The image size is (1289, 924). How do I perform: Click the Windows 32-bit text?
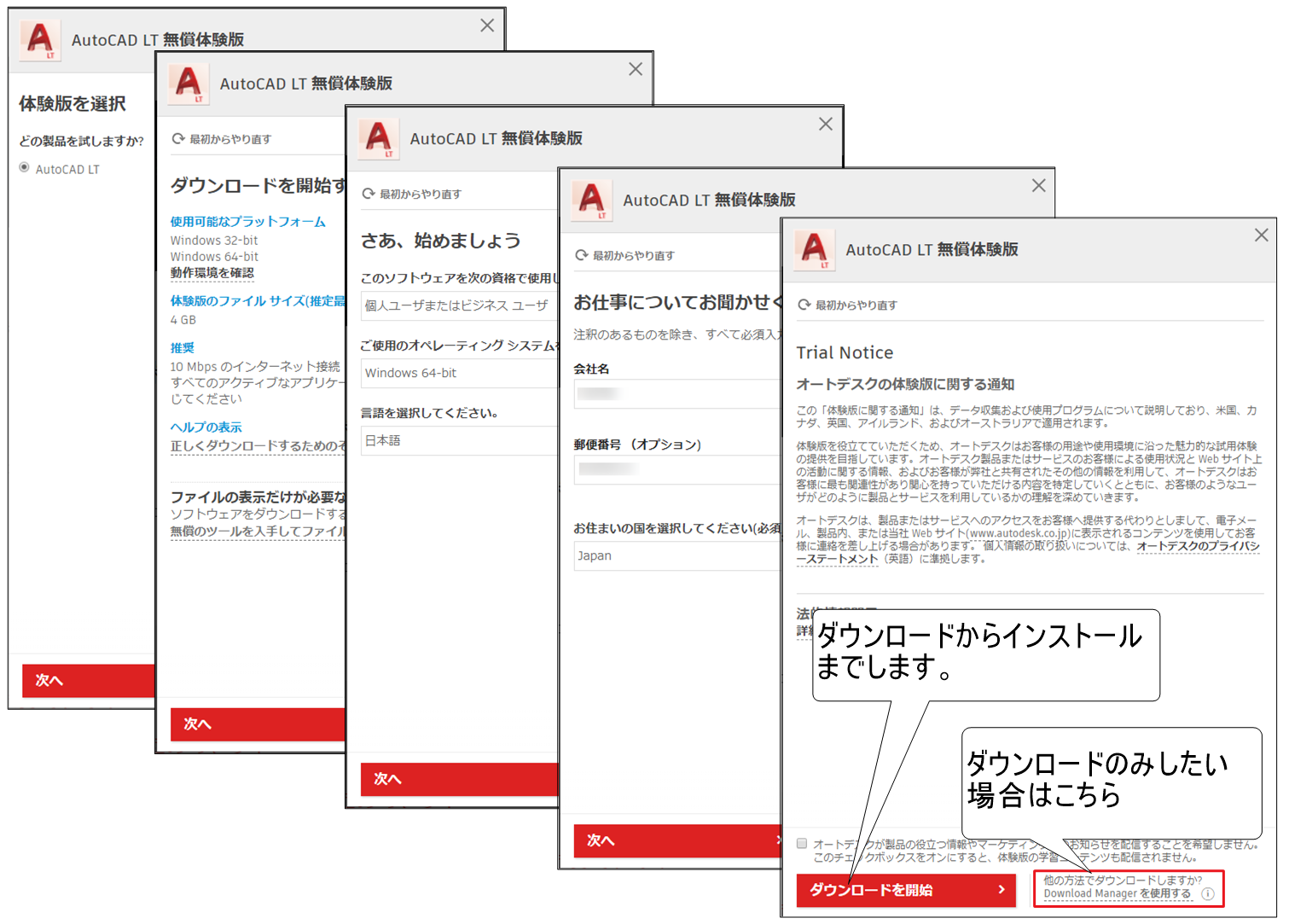pos(214,241)
